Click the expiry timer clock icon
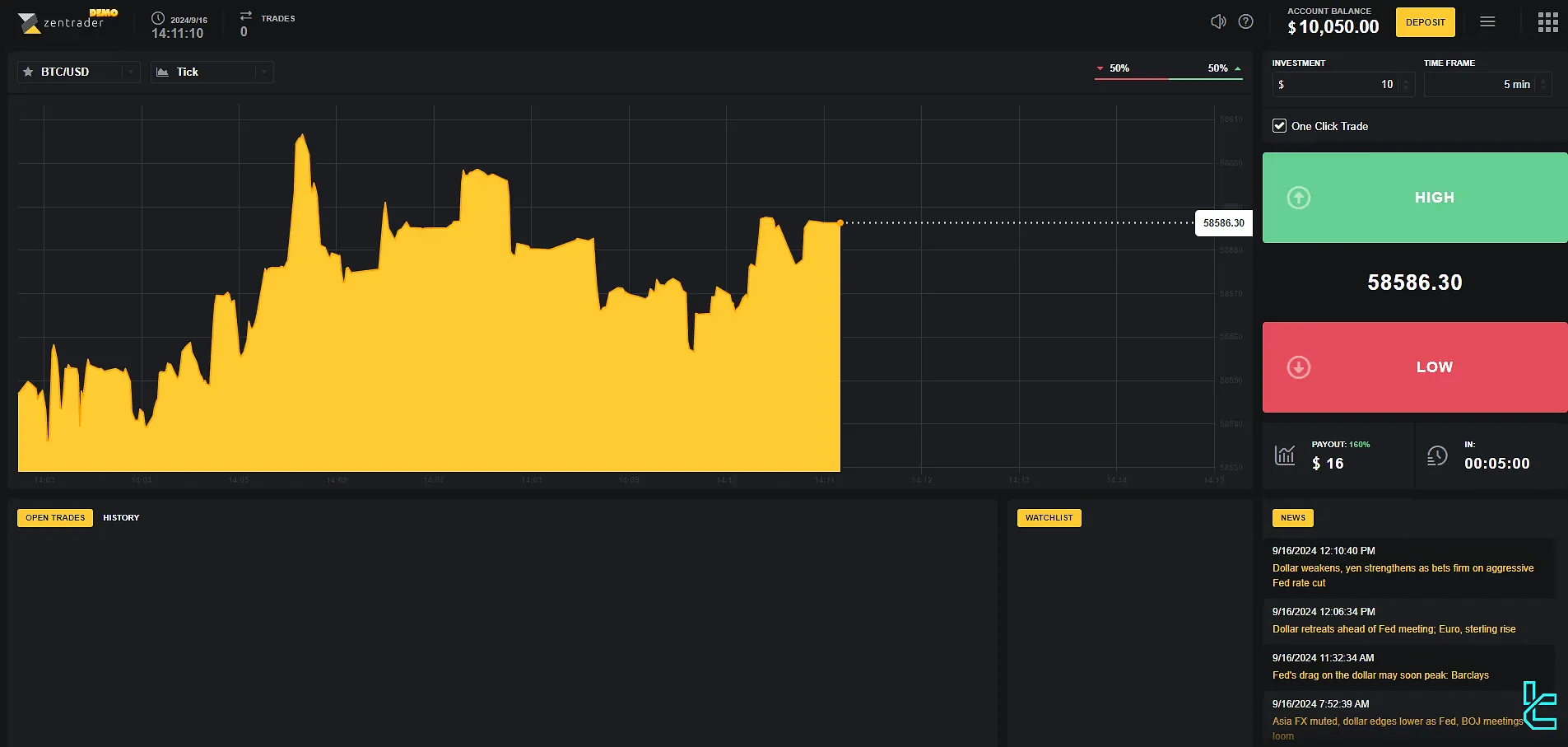Screen dimensions: 1568x747 tap(1437, 455)
